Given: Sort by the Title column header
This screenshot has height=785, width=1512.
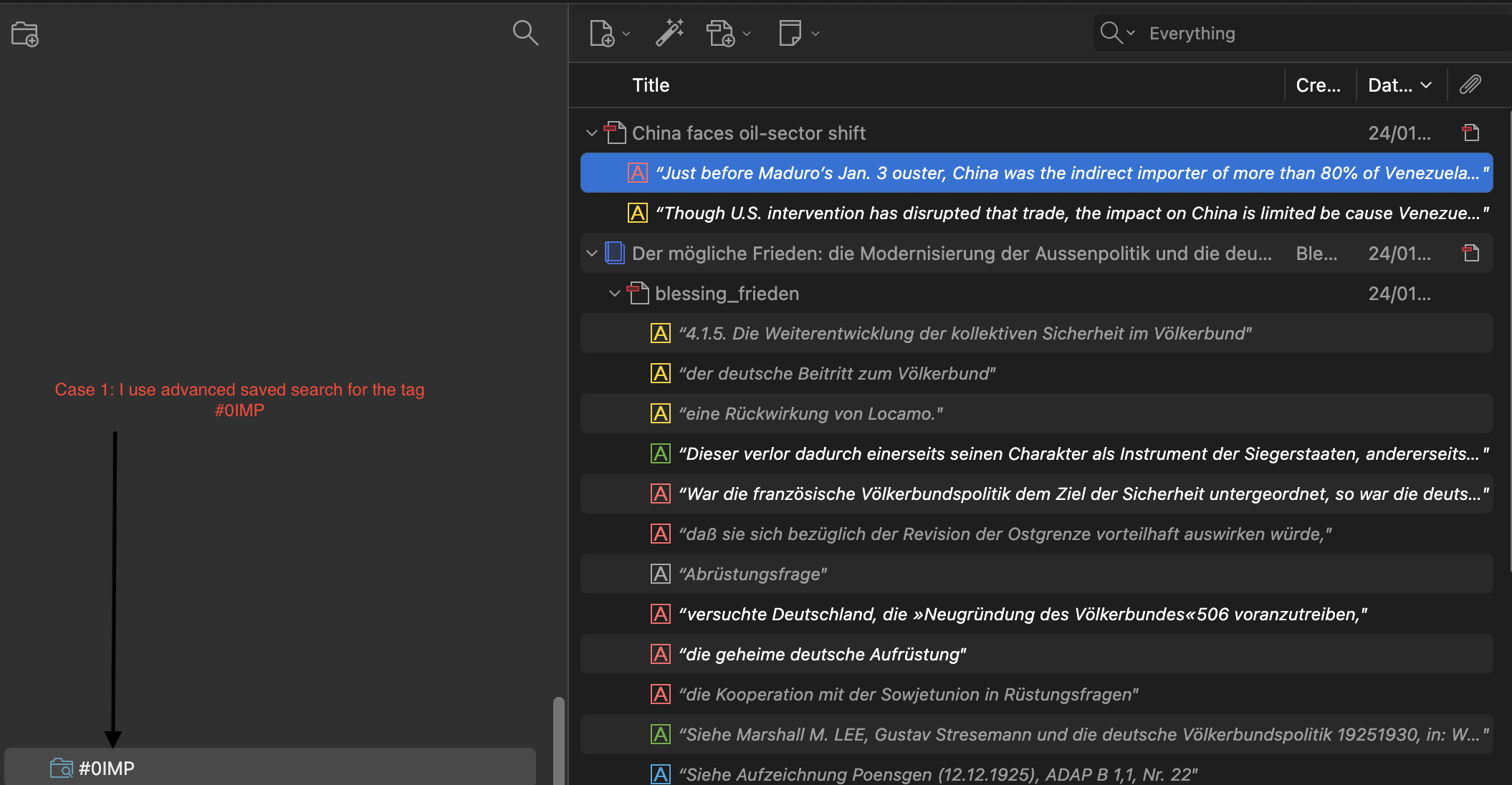Looking at the screenshot, I should [x=651, y=85].
